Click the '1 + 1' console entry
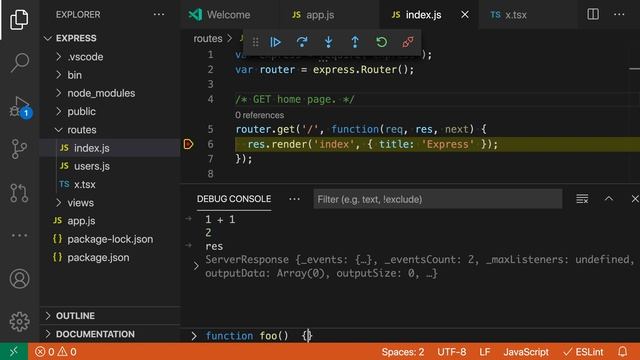The image size is (640, 360). (220, 220)
